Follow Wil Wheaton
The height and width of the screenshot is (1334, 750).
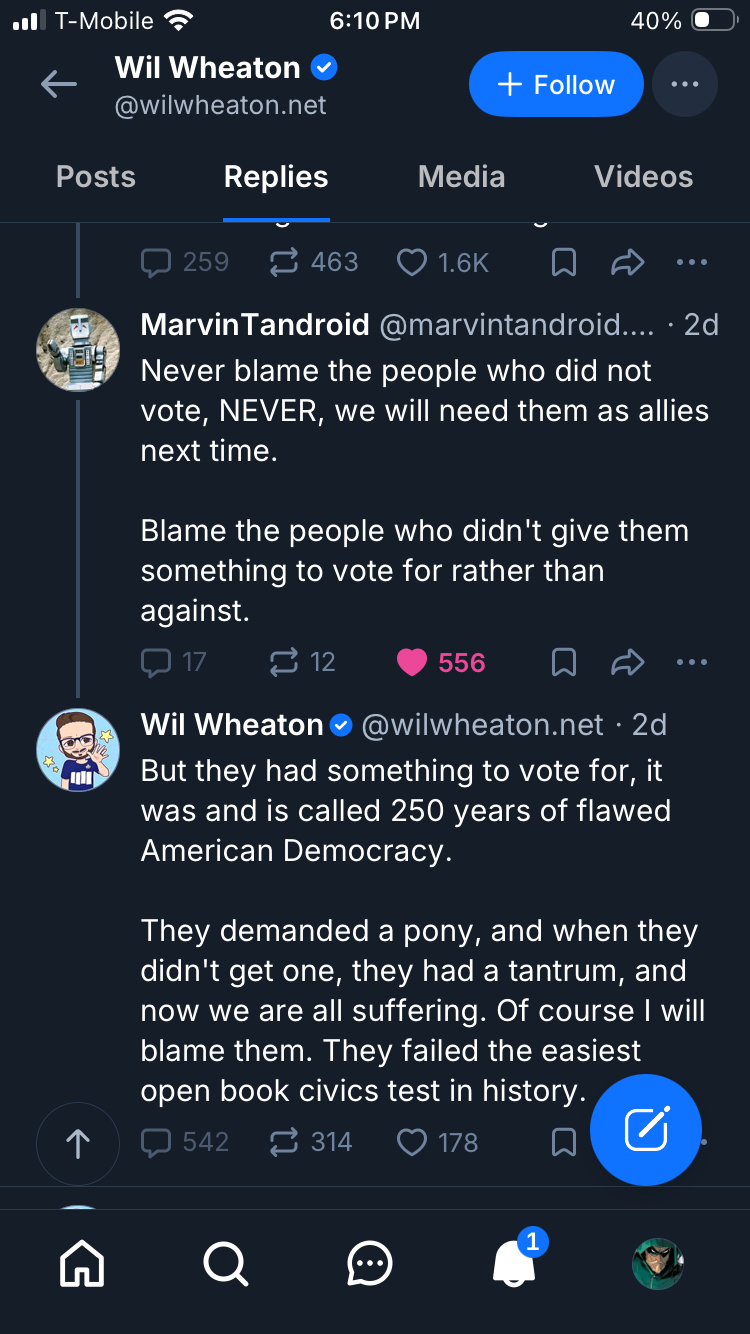tap(556, 85)
